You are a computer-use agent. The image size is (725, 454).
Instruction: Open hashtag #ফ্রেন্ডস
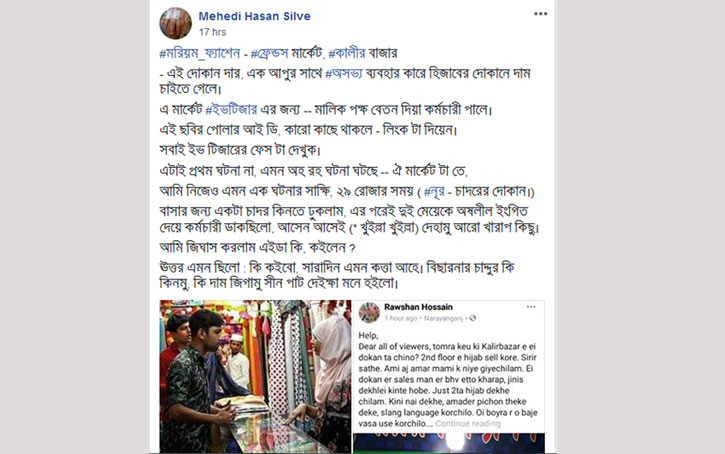coord(270,54)
